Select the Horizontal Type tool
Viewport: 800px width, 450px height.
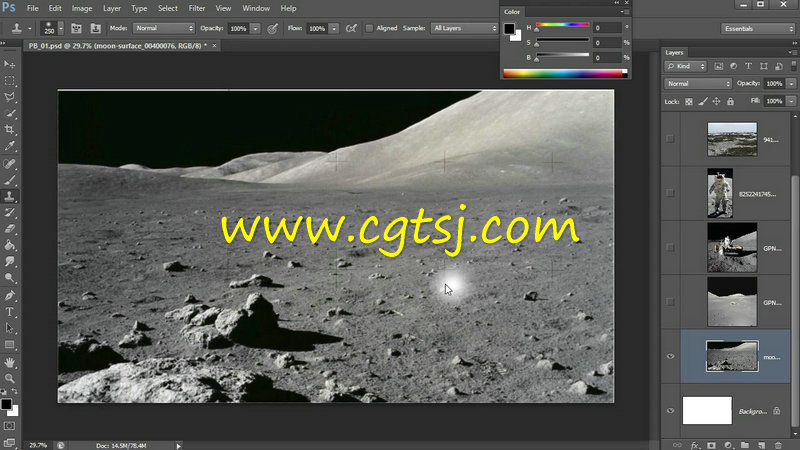tap(9, 312)
